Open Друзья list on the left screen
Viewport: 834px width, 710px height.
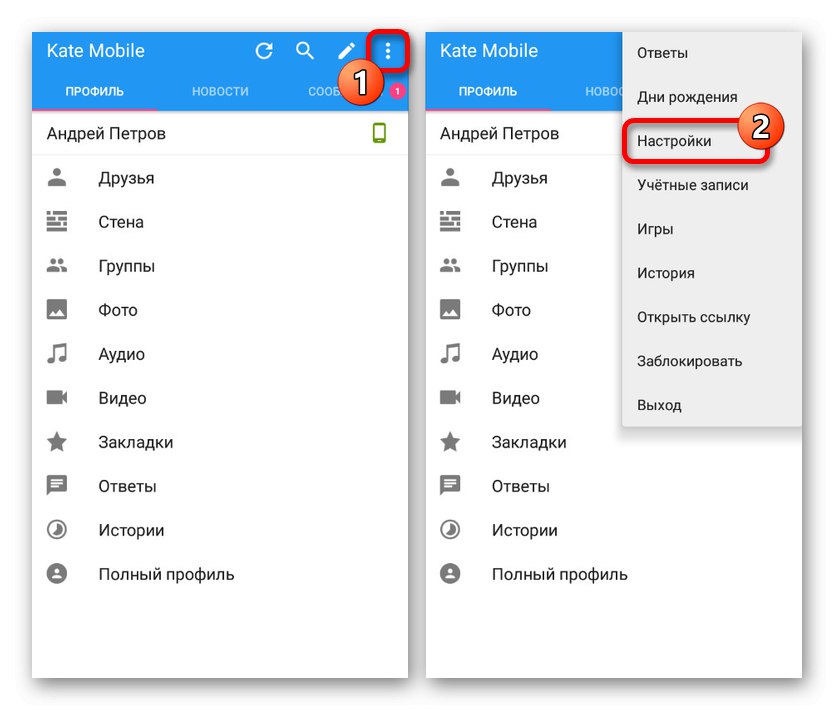tap(220, 178)
